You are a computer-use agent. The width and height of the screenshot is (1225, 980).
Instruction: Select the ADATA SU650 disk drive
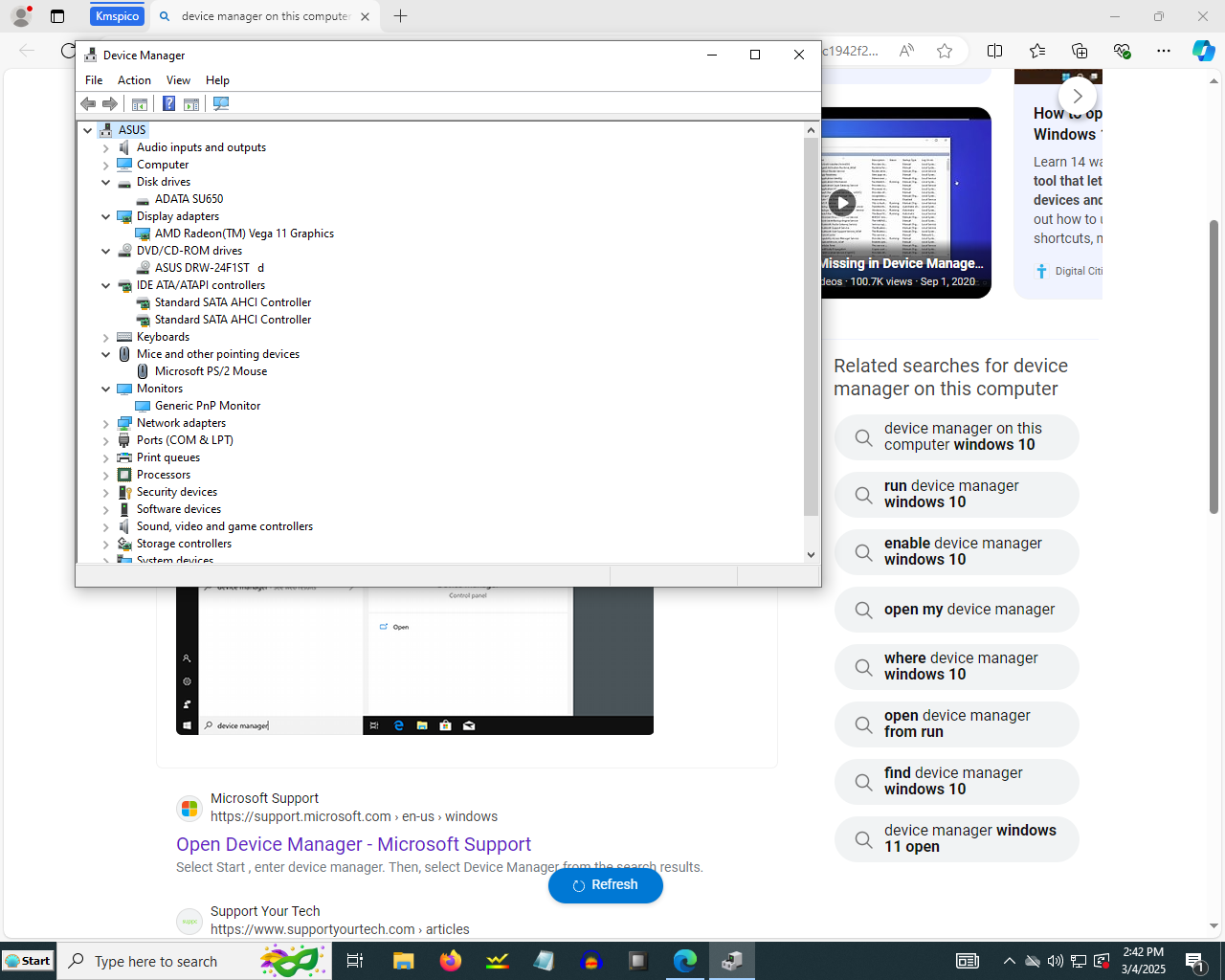pos(189,199)
